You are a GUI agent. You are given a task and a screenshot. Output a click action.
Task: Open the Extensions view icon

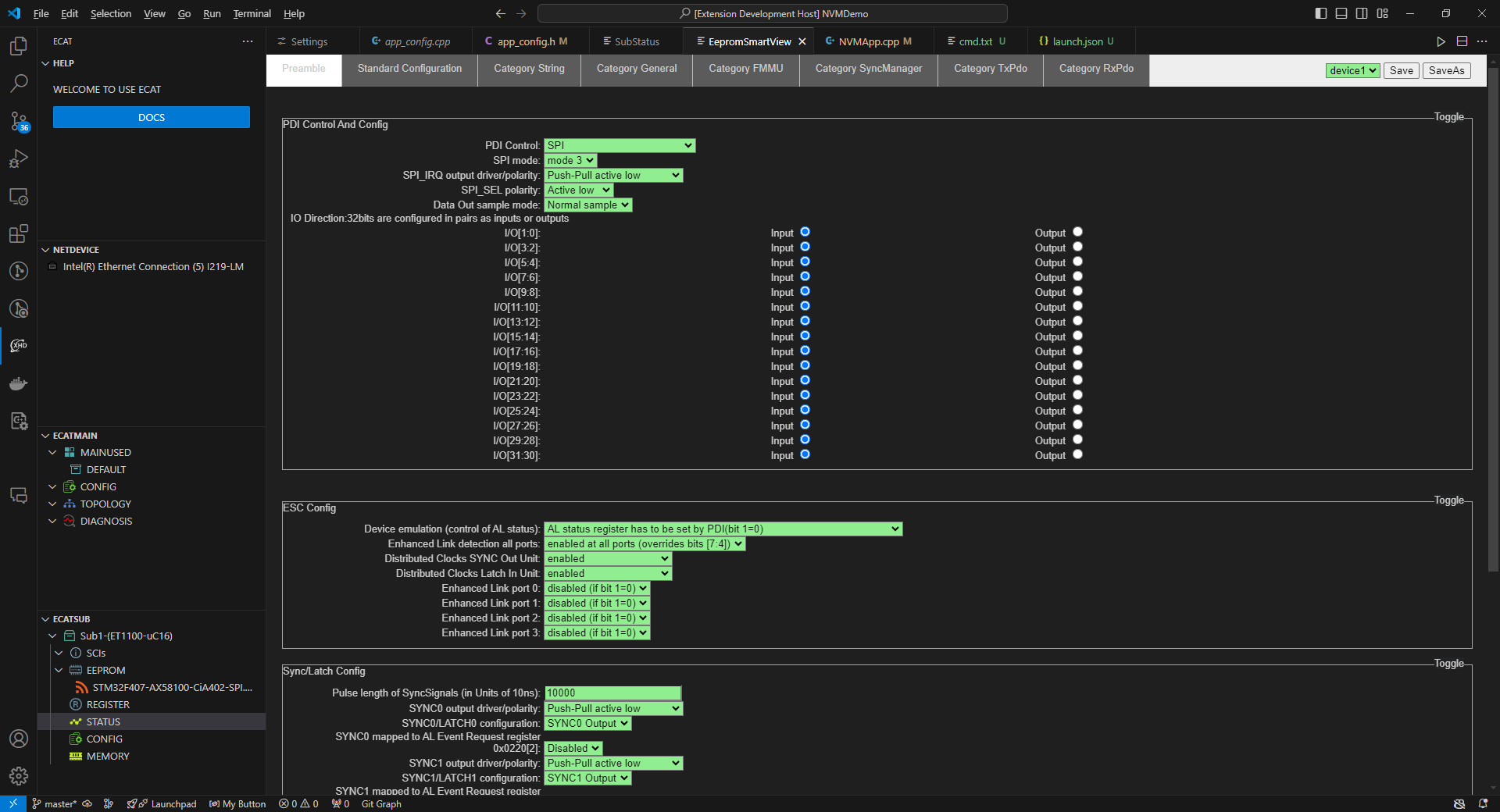click(19, 233)
